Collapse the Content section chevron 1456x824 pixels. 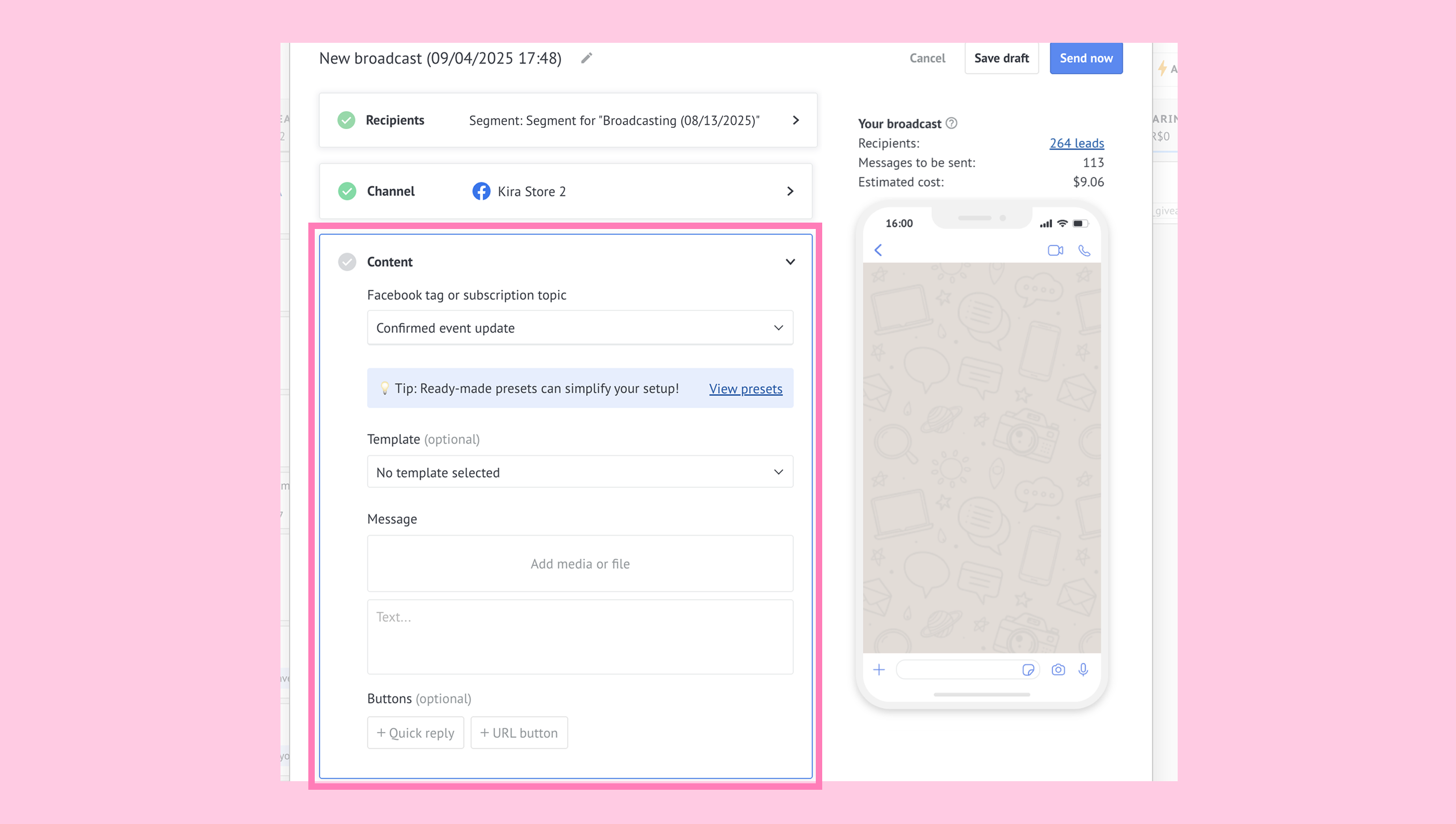[790, 262]
